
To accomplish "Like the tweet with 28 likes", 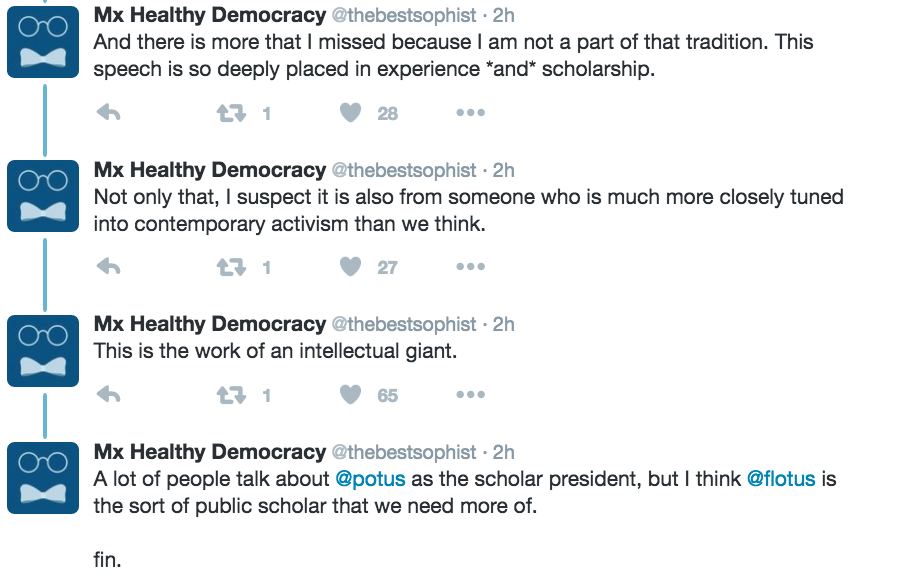I will 350,113.
